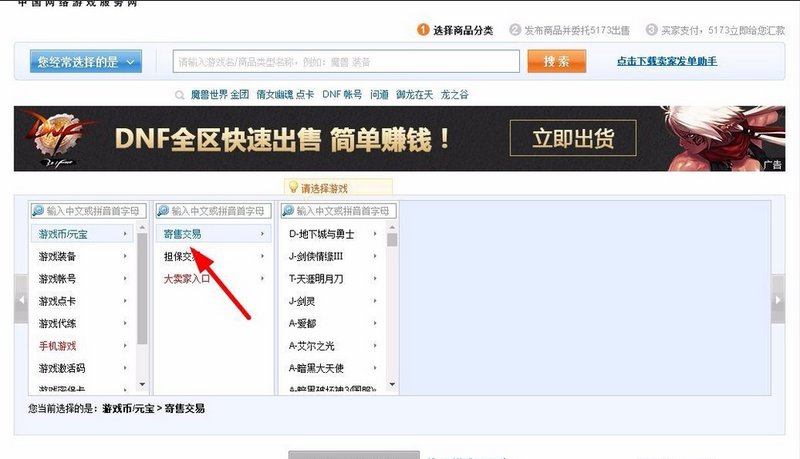Click the orange 搜索 button
Viewport: 800px width, 459px height.
click(x=557, y=62)
